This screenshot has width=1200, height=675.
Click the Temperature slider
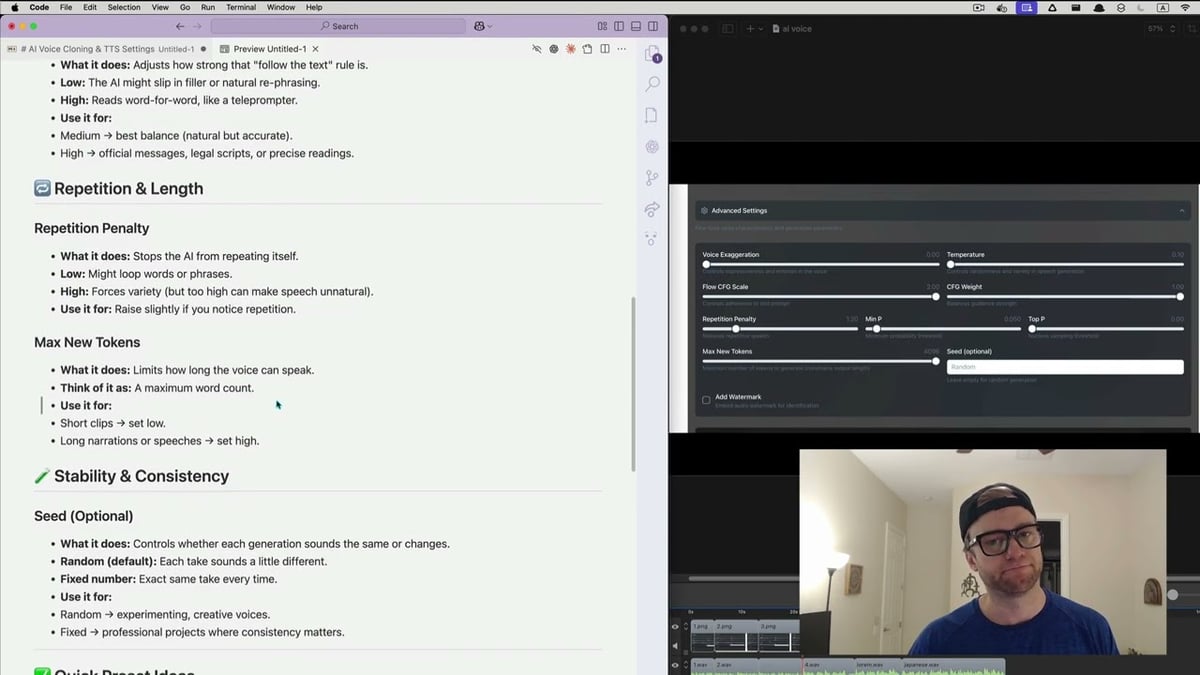click(x=1065, y=264)
